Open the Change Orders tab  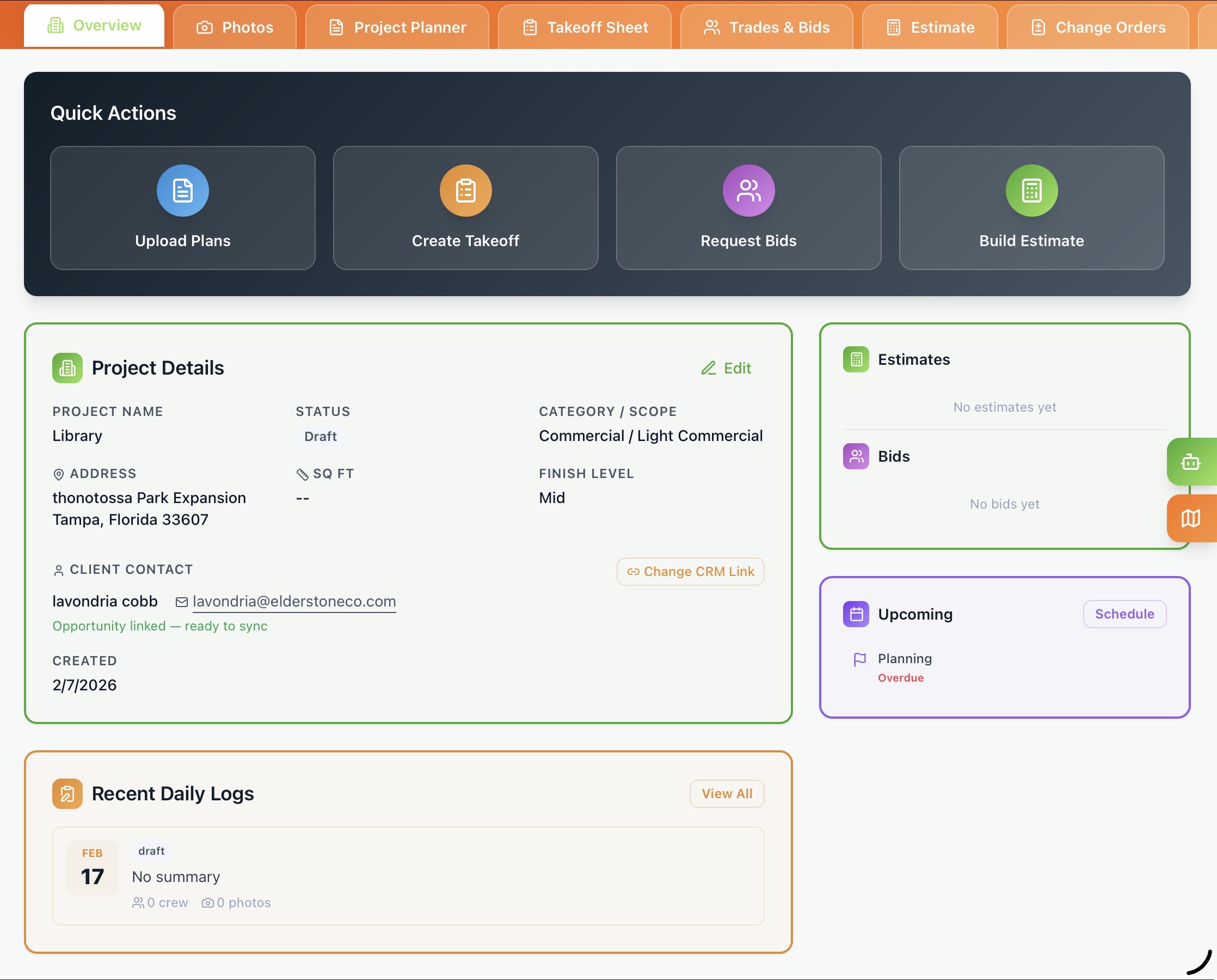1098,27
